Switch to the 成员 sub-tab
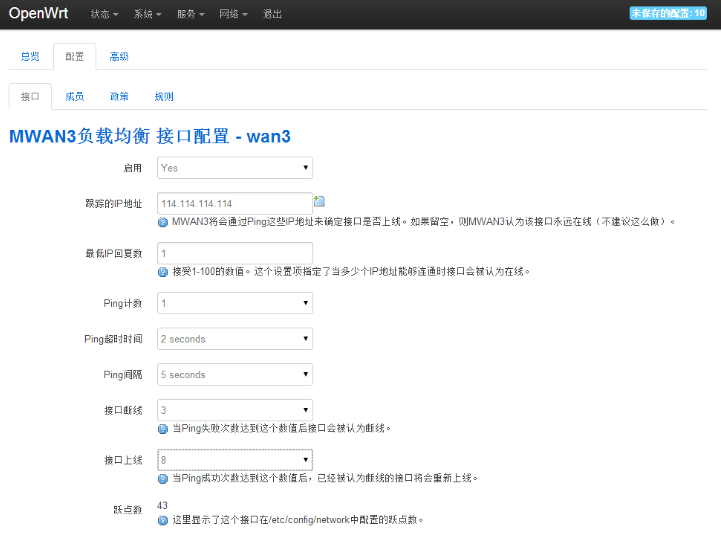 pos(74,97)
